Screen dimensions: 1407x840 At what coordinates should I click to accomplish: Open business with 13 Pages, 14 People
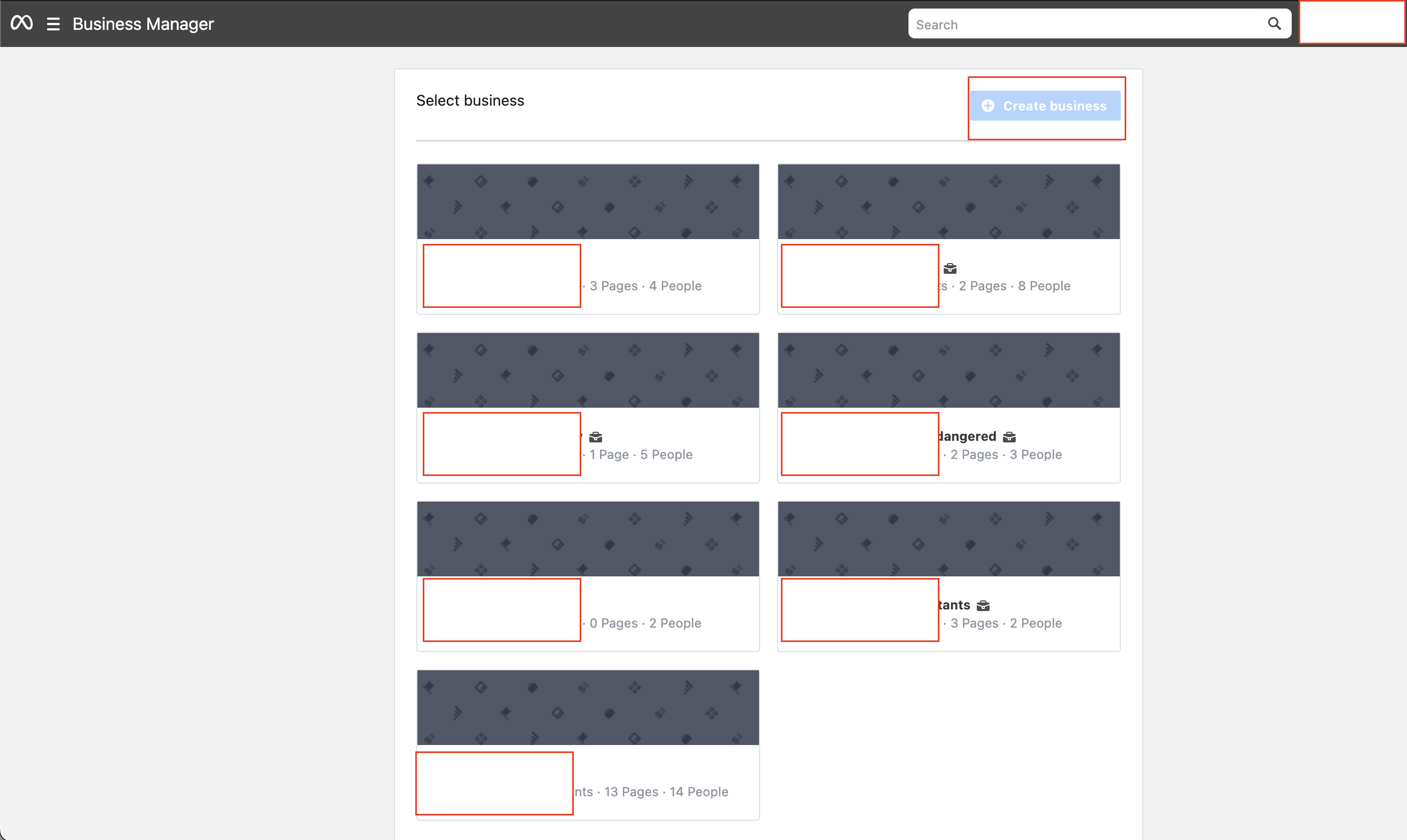666,792
